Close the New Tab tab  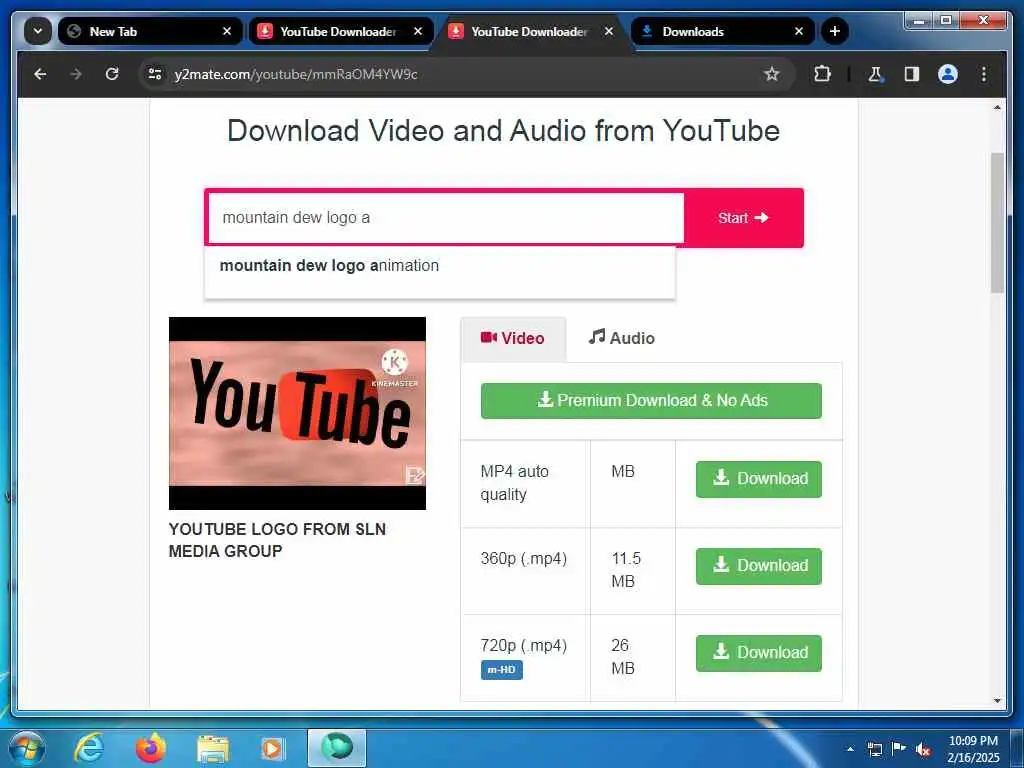click(227, 31)
